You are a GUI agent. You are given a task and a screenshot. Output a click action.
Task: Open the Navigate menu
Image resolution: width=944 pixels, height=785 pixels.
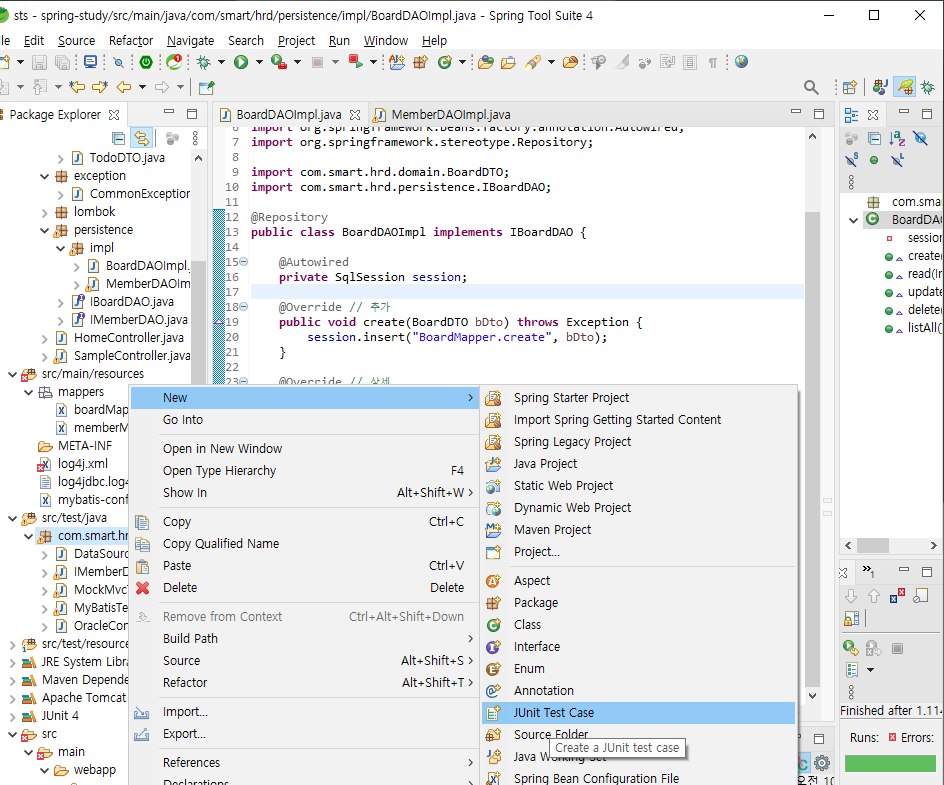(190, 40)
